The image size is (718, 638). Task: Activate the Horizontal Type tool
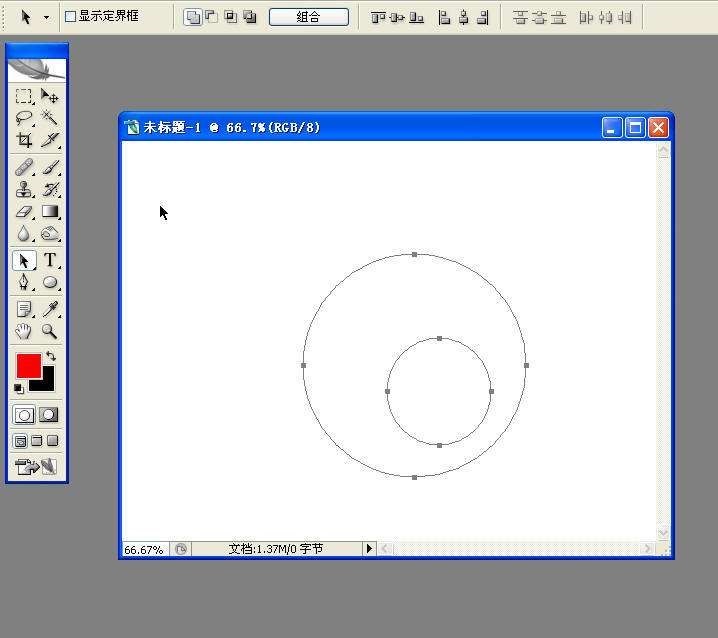[49, 261]
